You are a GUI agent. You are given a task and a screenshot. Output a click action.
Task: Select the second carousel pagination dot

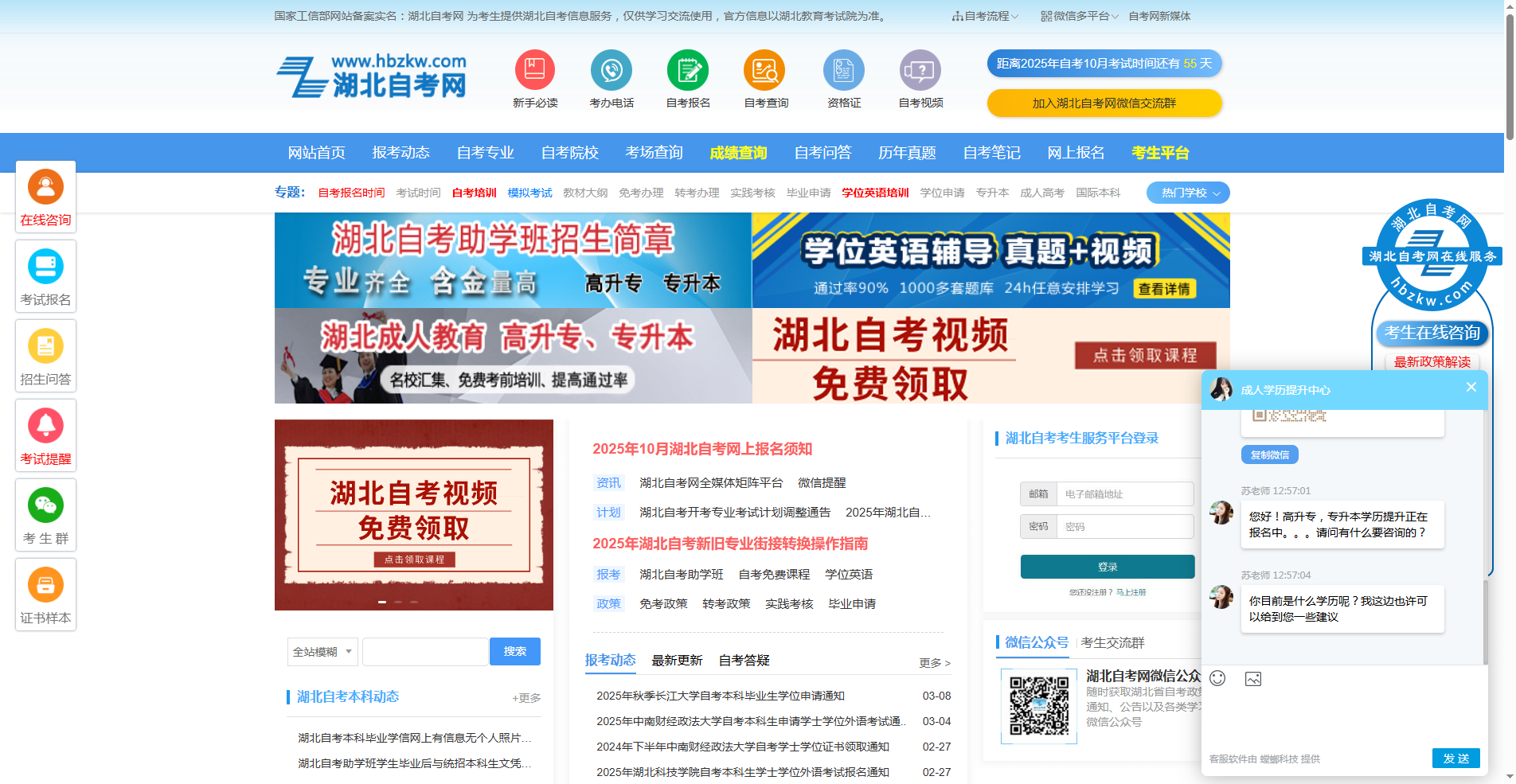pyautogui.click(x=398, y=603)
